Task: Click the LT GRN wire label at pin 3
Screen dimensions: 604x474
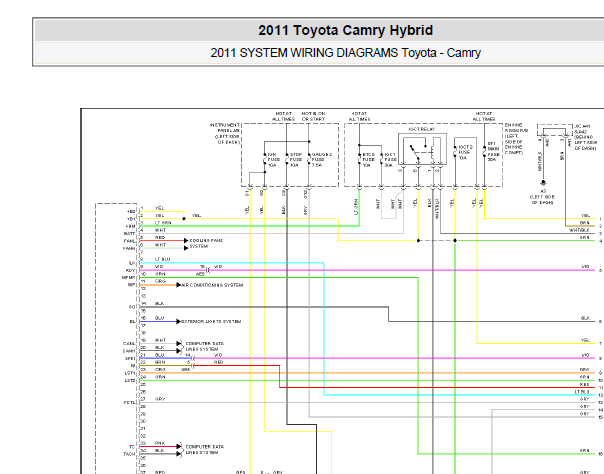Action: pyautogui.click(x=163, y=223)
